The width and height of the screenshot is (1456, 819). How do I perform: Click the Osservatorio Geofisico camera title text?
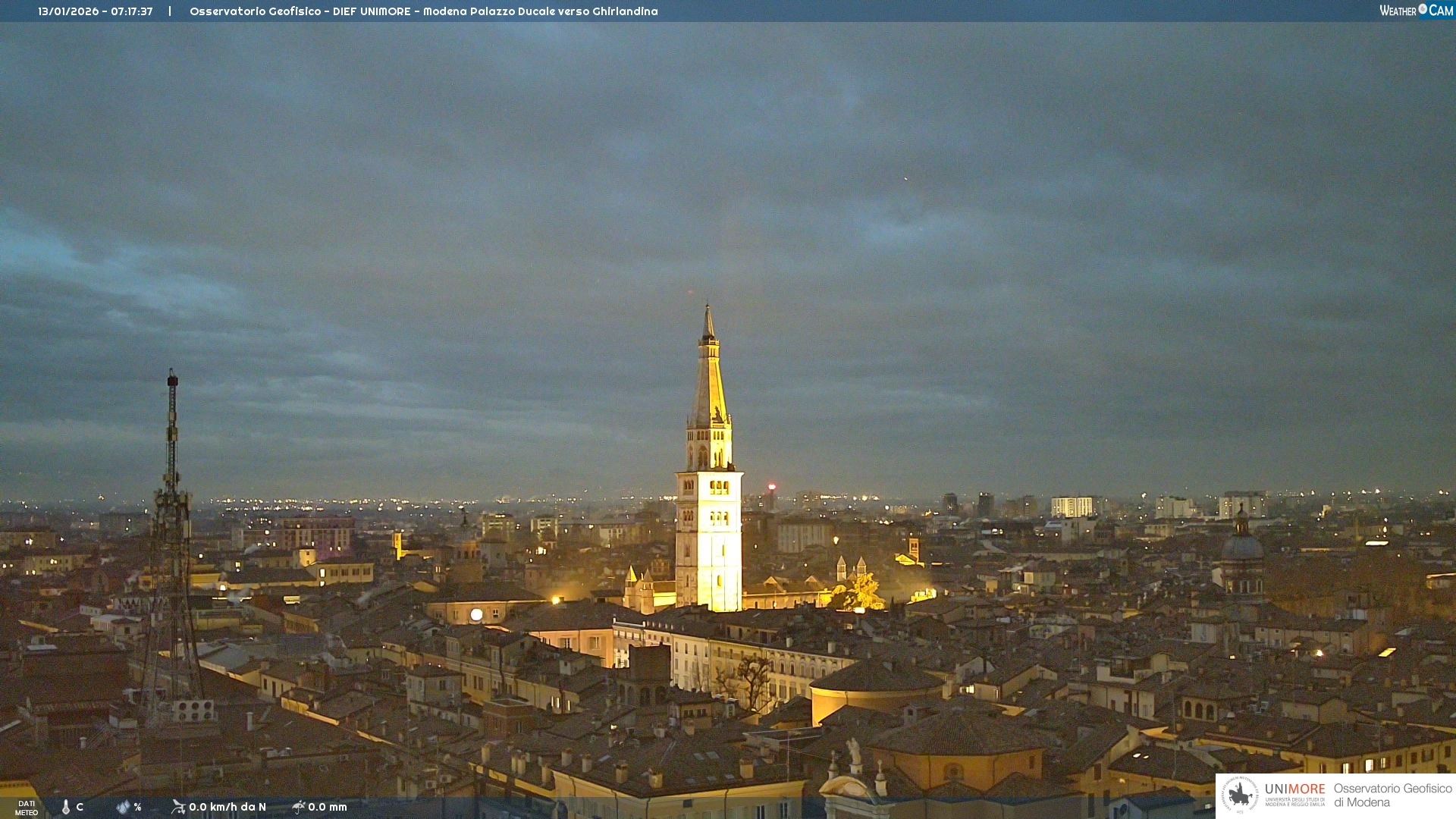point(423,11)
